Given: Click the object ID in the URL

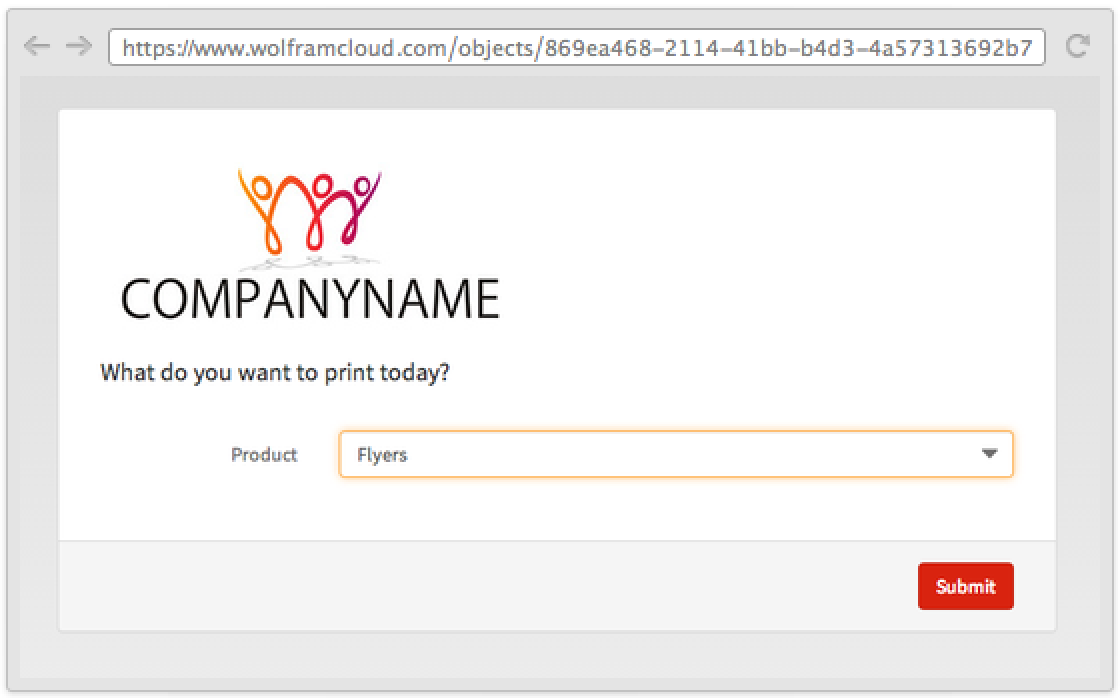Looking at the screenshot, I should coord(790,47).
